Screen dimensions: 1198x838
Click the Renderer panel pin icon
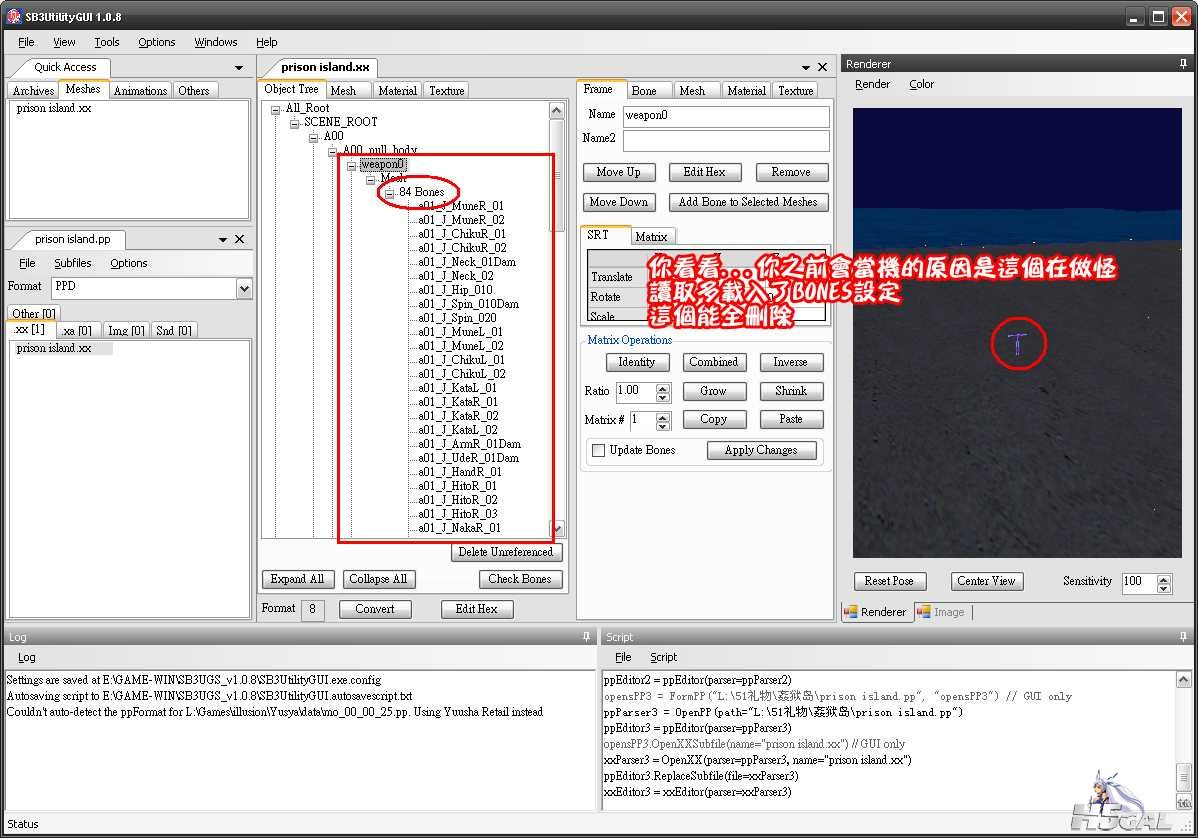coord(1183,63)
